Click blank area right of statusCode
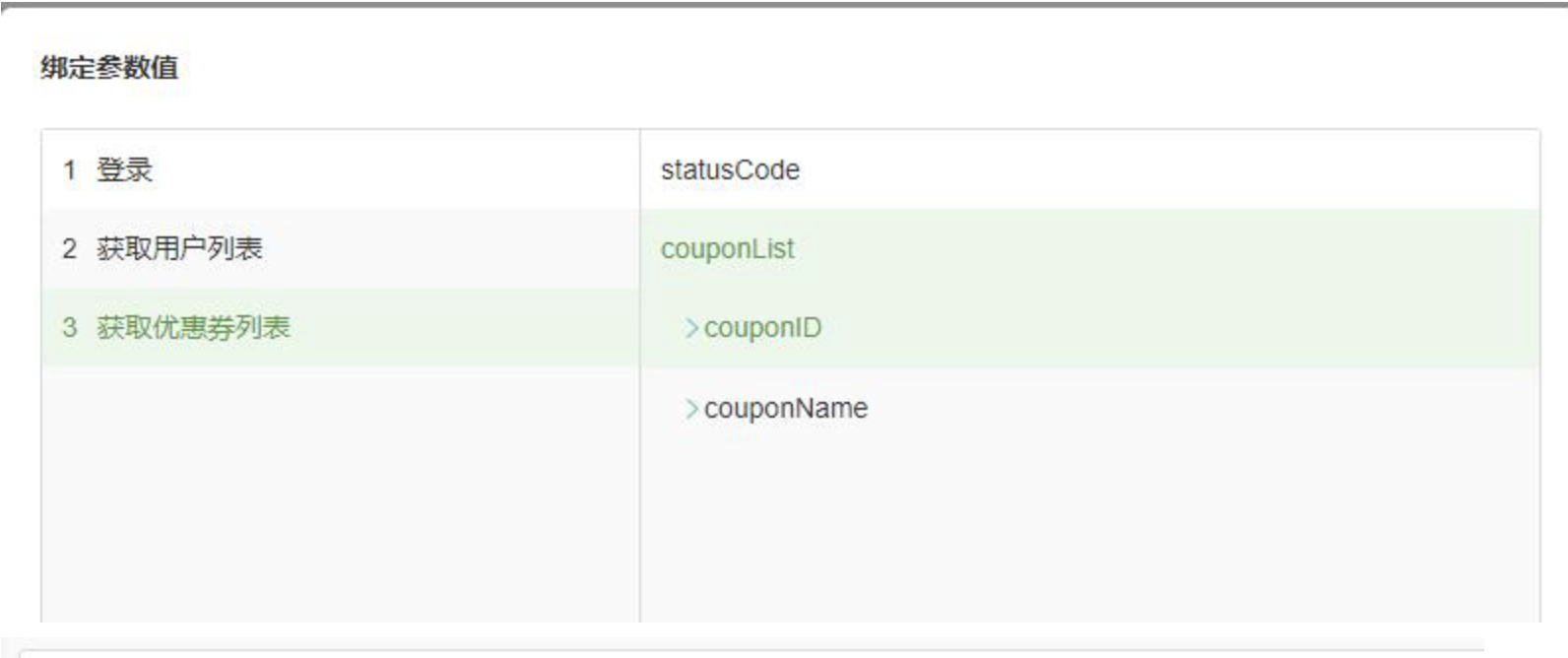 [x=1182, y=170]
